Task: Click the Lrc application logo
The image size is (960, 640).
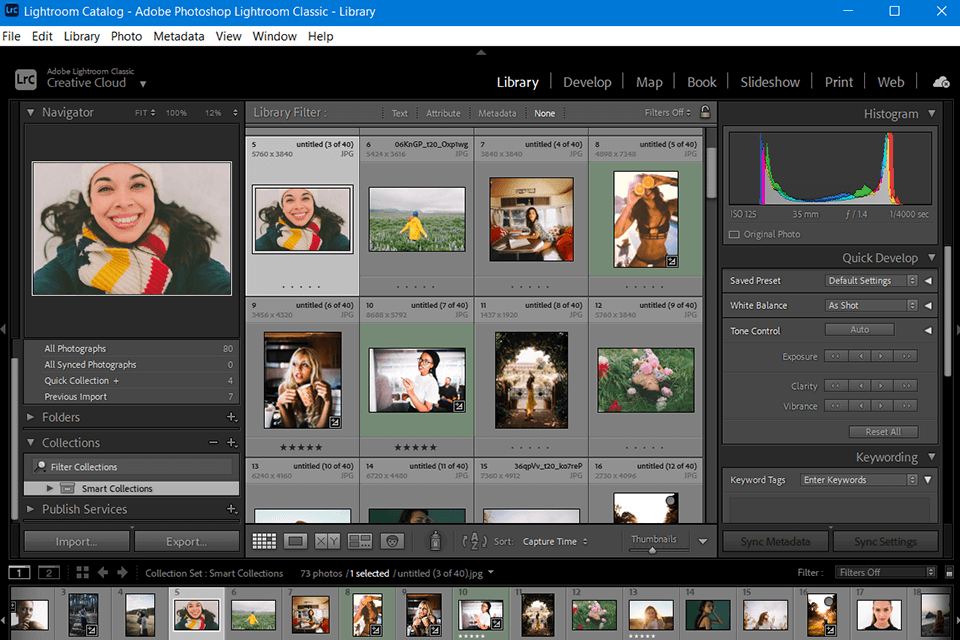Action: (26, 80)
